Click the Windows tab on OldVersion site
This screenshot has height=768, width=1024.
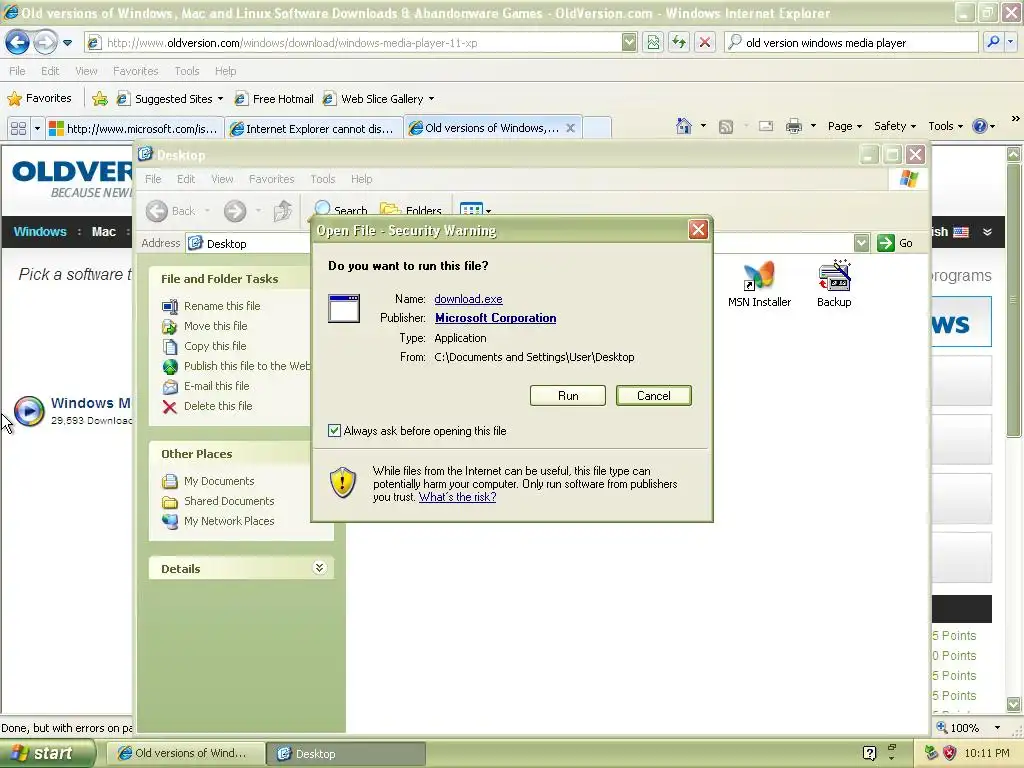pos(40,232)
